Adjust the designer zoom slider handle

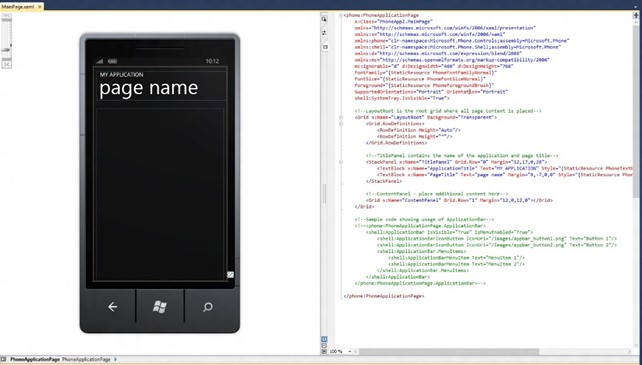coord(6,50)
